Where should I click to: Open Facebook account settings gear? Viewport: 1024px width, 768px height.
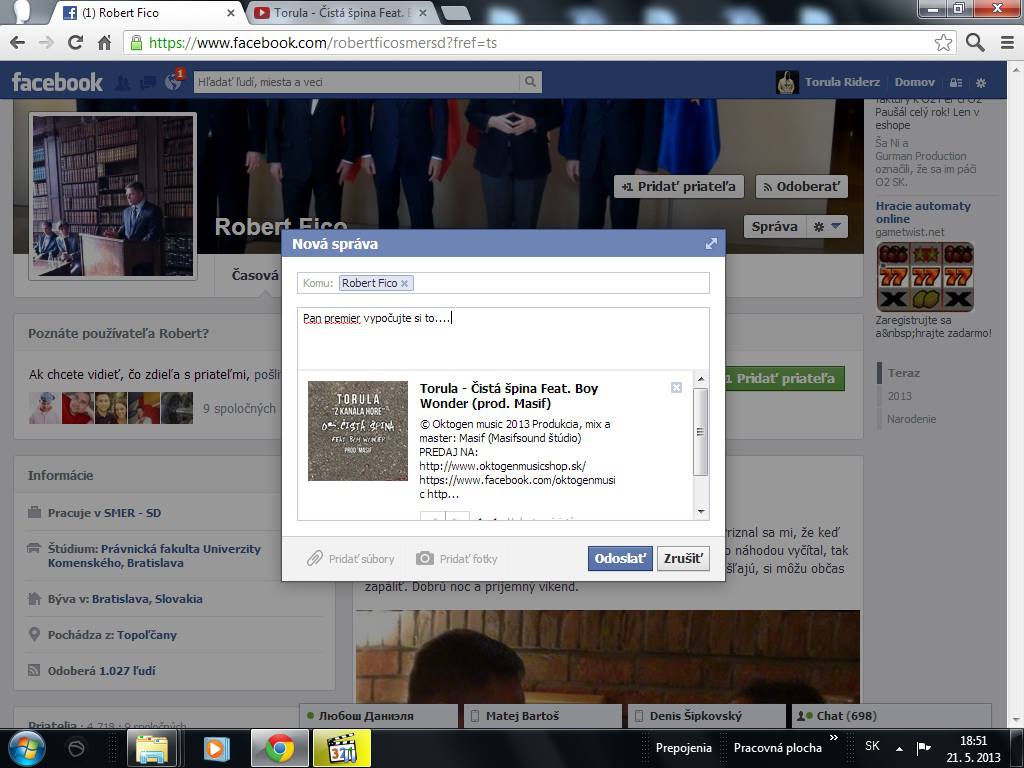point(981,82)
